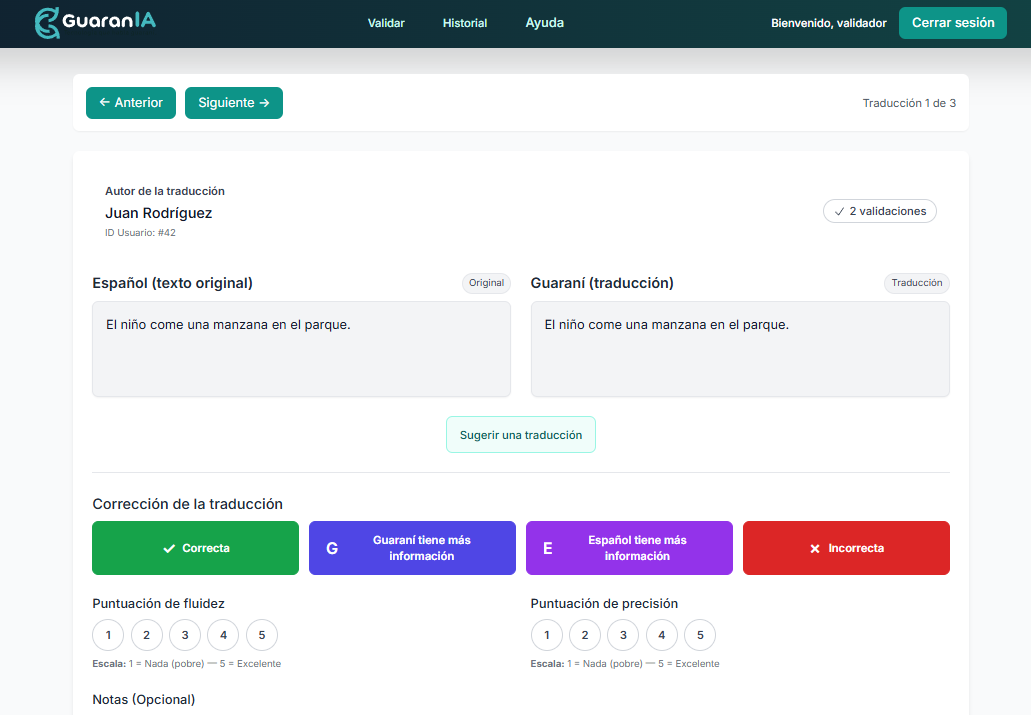Viewport: 1031px width, 715px height.
Task: Click the Cerrar sesión button
Action: click(953, 23)
